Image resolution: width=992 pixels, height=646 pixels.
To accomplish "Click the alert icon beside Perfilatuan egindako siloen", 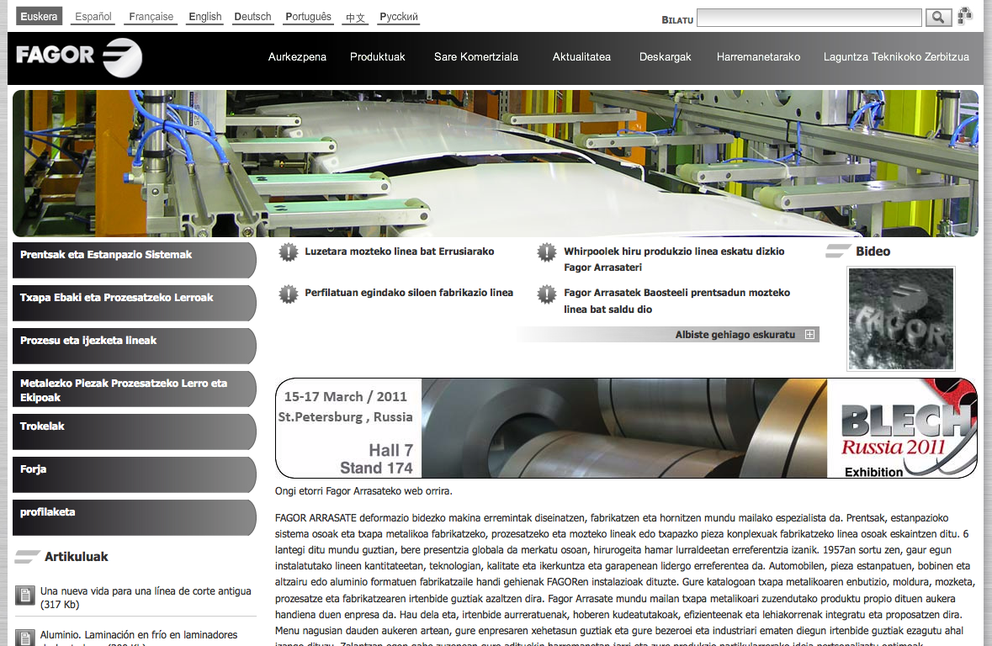I will (288, 294).
